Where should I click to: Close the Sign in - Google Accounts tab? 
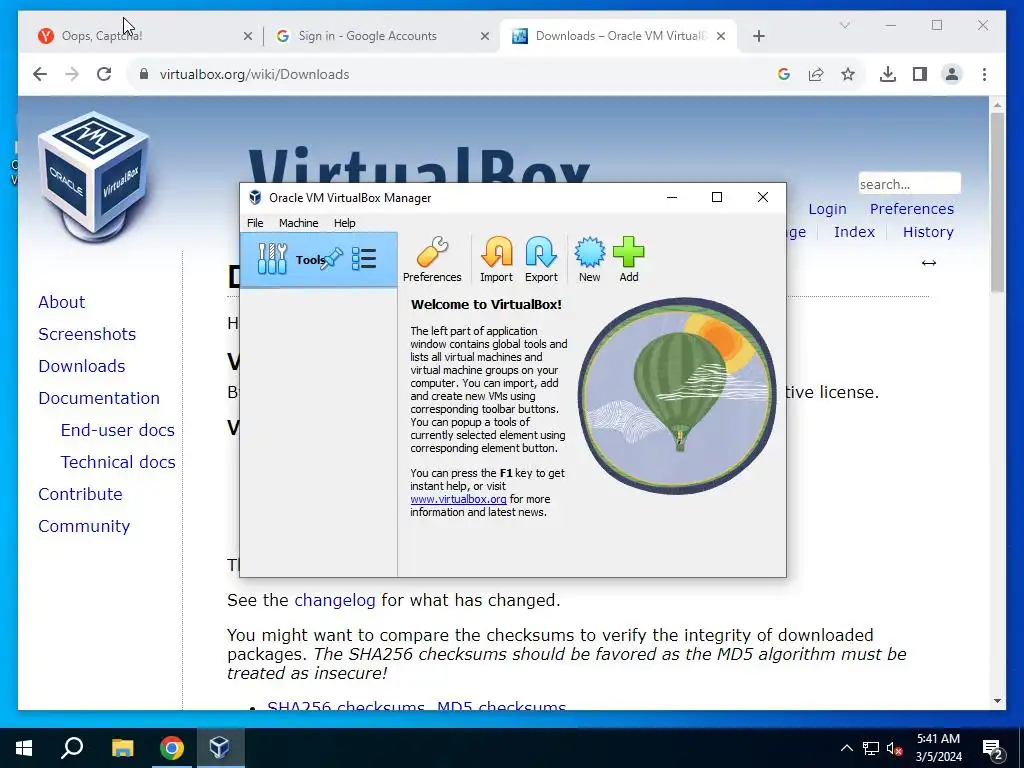pos(485,36)
